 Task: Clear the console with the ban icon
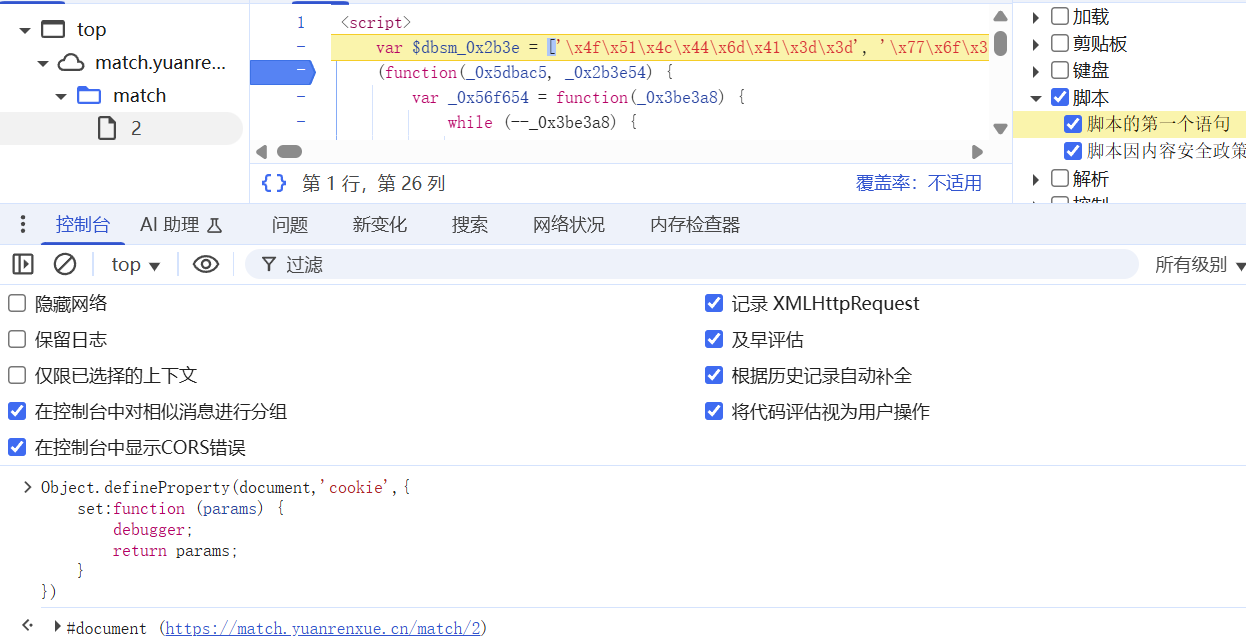65,264
